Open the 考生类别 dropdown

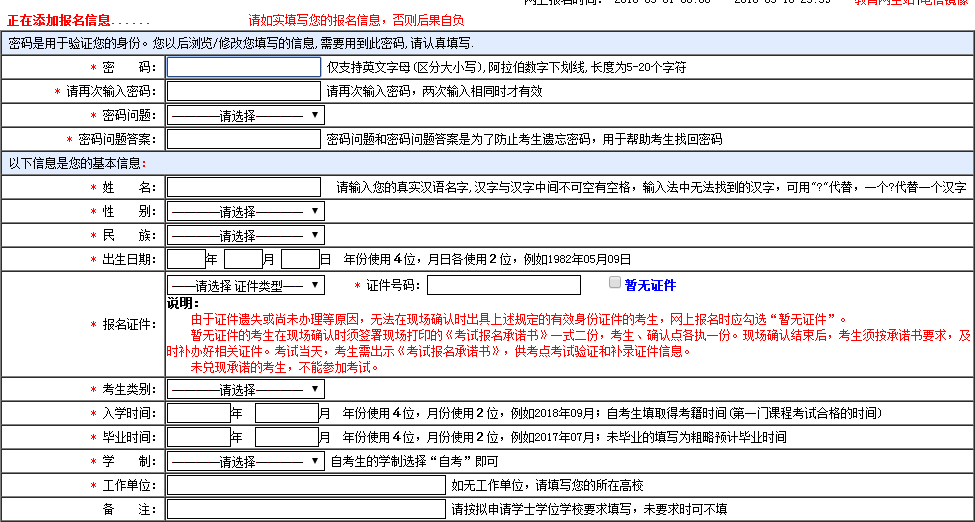tap(246, 390)
